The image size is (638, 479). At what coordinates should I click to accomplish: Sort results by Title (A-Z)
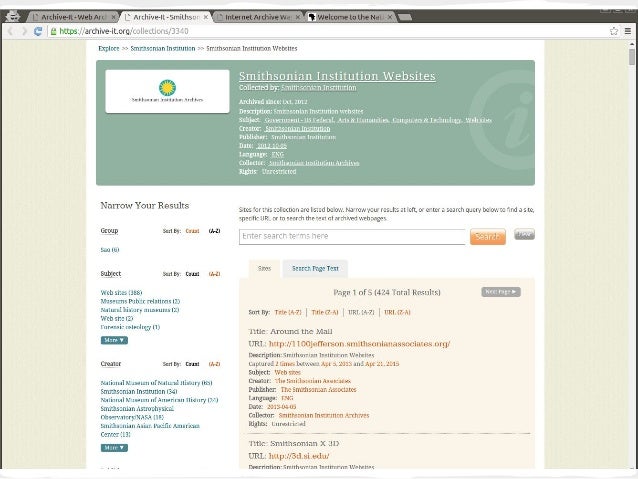[288, 312]
